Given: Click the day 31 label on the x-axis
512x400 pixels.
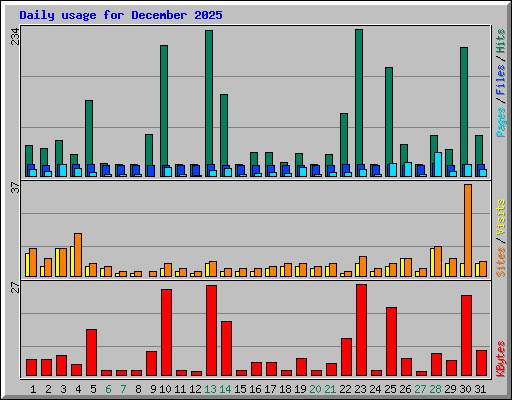Looking at the screenshot, I should (480, 389).
